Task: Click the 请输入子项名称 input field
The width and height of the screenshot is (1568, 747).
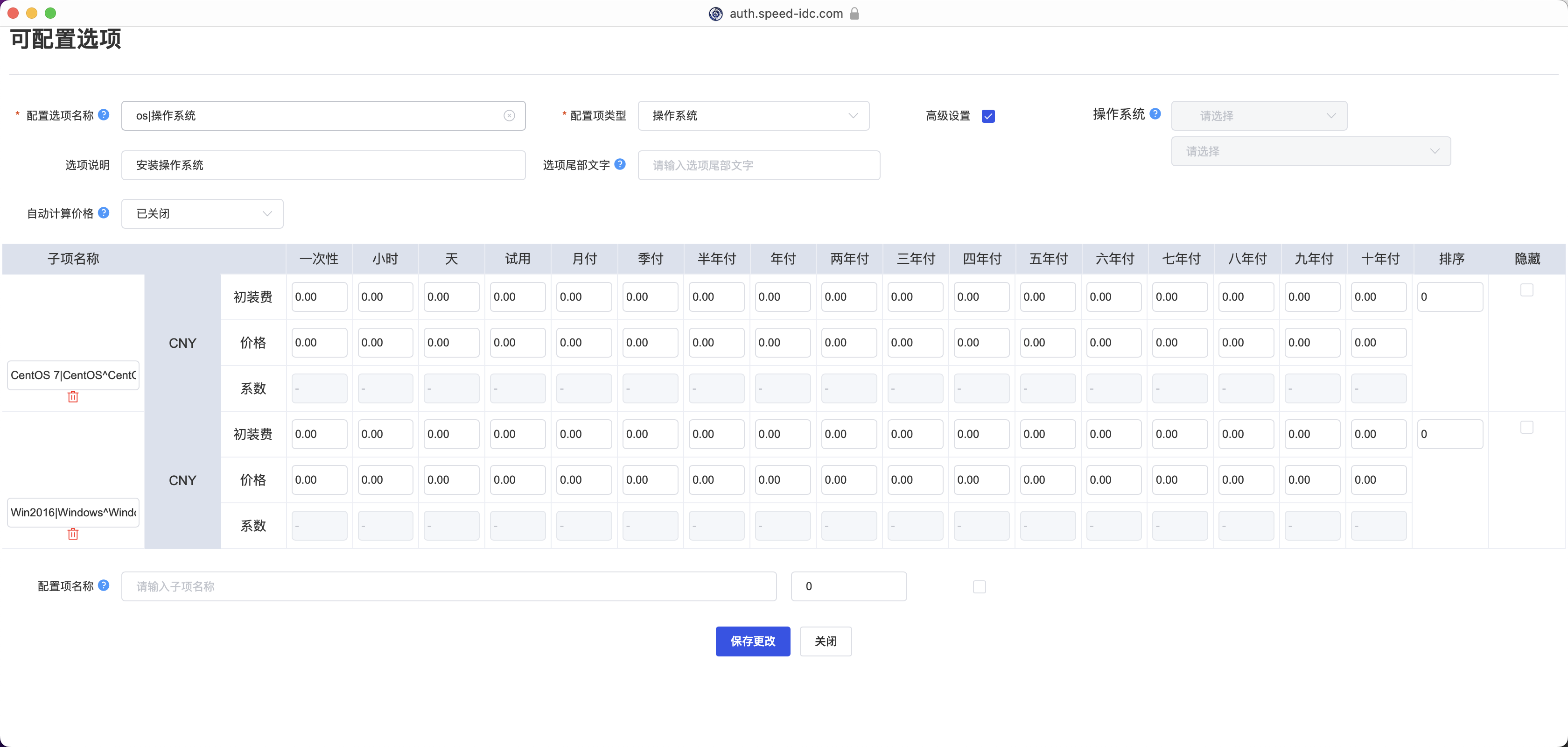Action: (448, 586)
